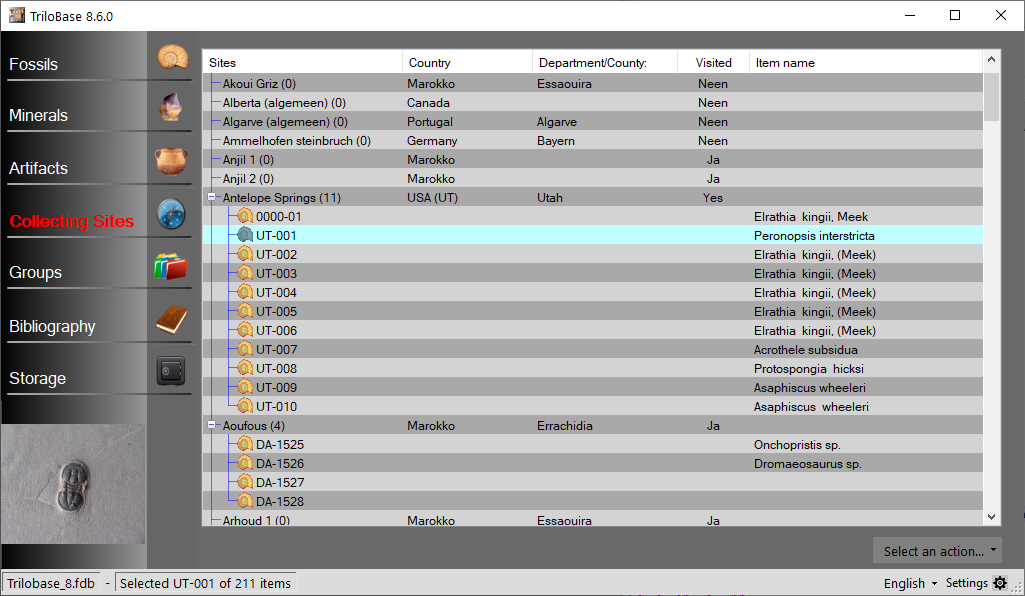Click the fossil icon beside UT-008
Image resolution: width=1025 pixels, height=596 pixels.
pyautogui.click(x=245, y=368)
